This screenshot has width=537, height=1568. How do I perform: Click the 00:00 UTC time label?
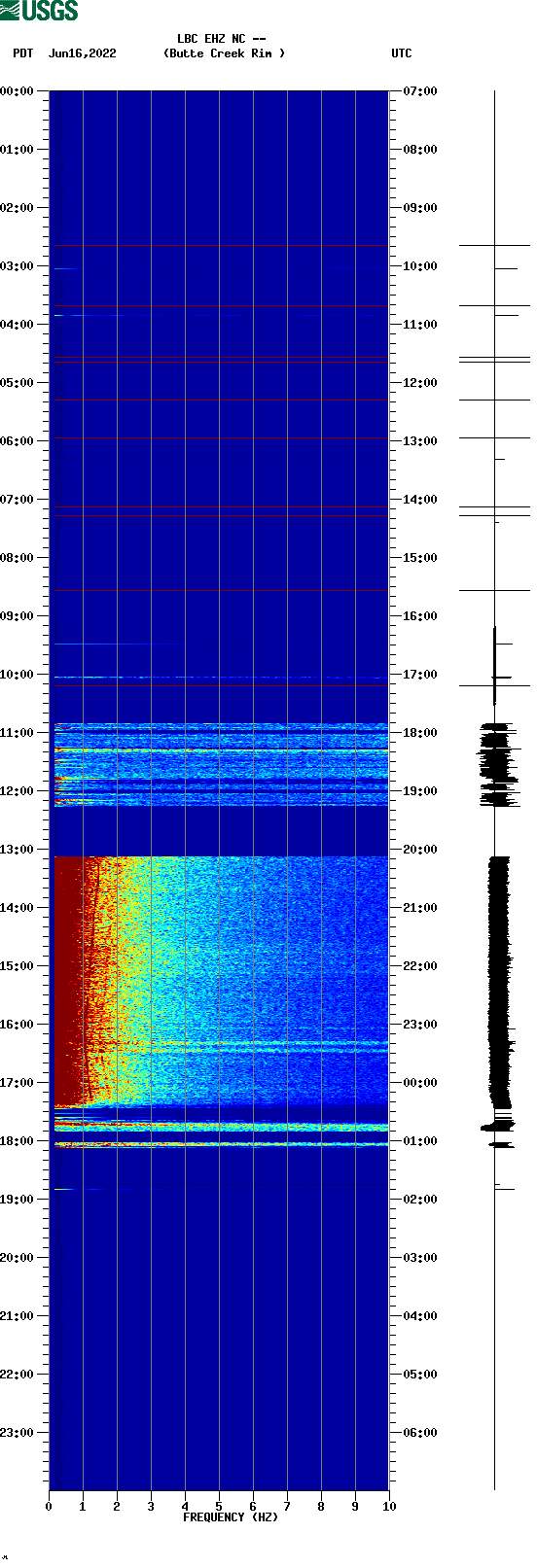pos(420,1083)
